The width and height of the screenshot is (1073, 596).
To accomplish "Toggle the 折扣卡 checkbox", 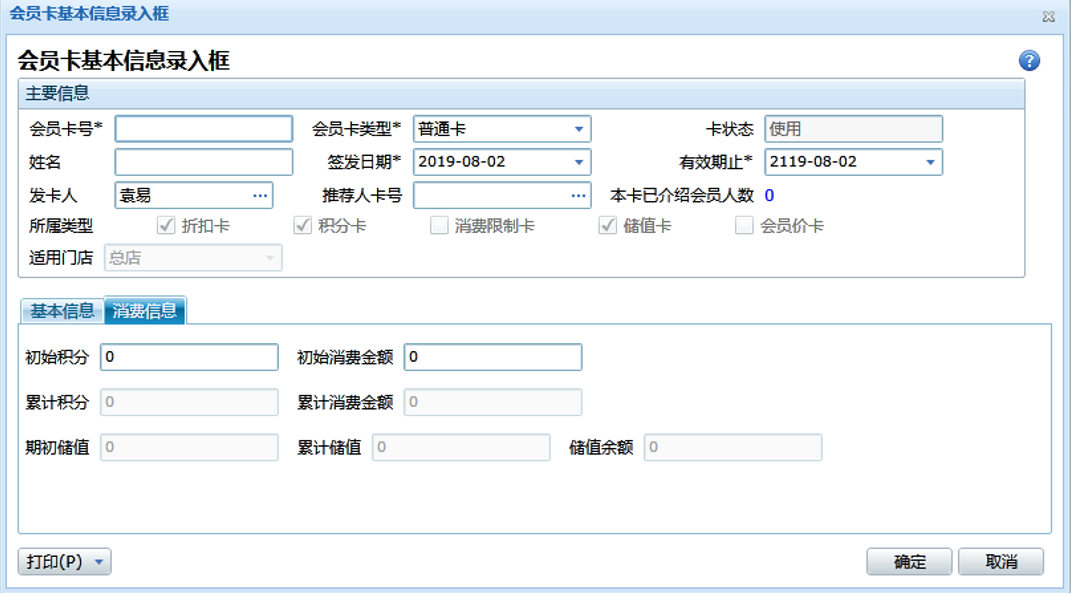I will 166,226.
